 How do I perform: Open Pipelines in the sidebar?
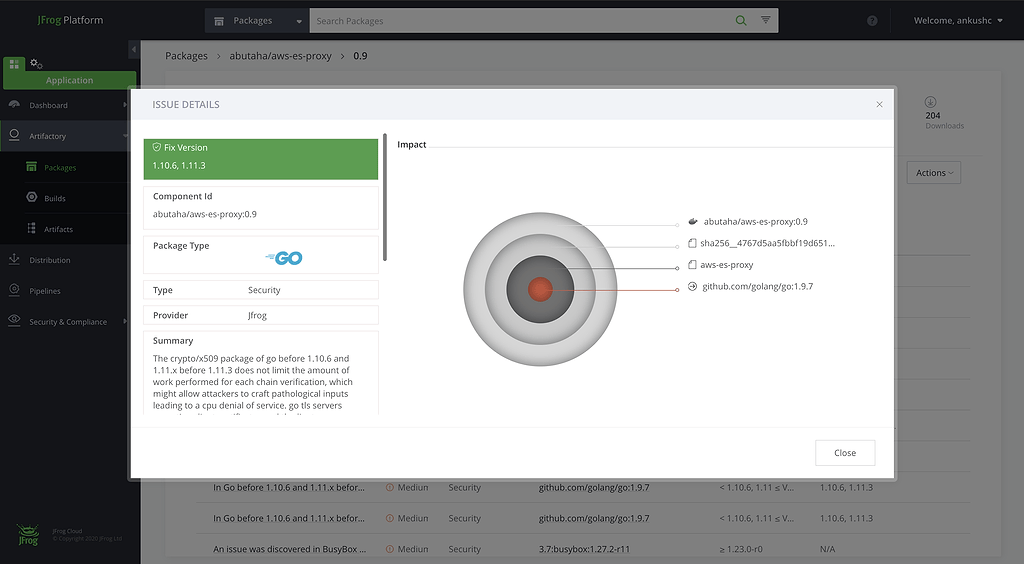pyautogui.click(x=44, y=291)
